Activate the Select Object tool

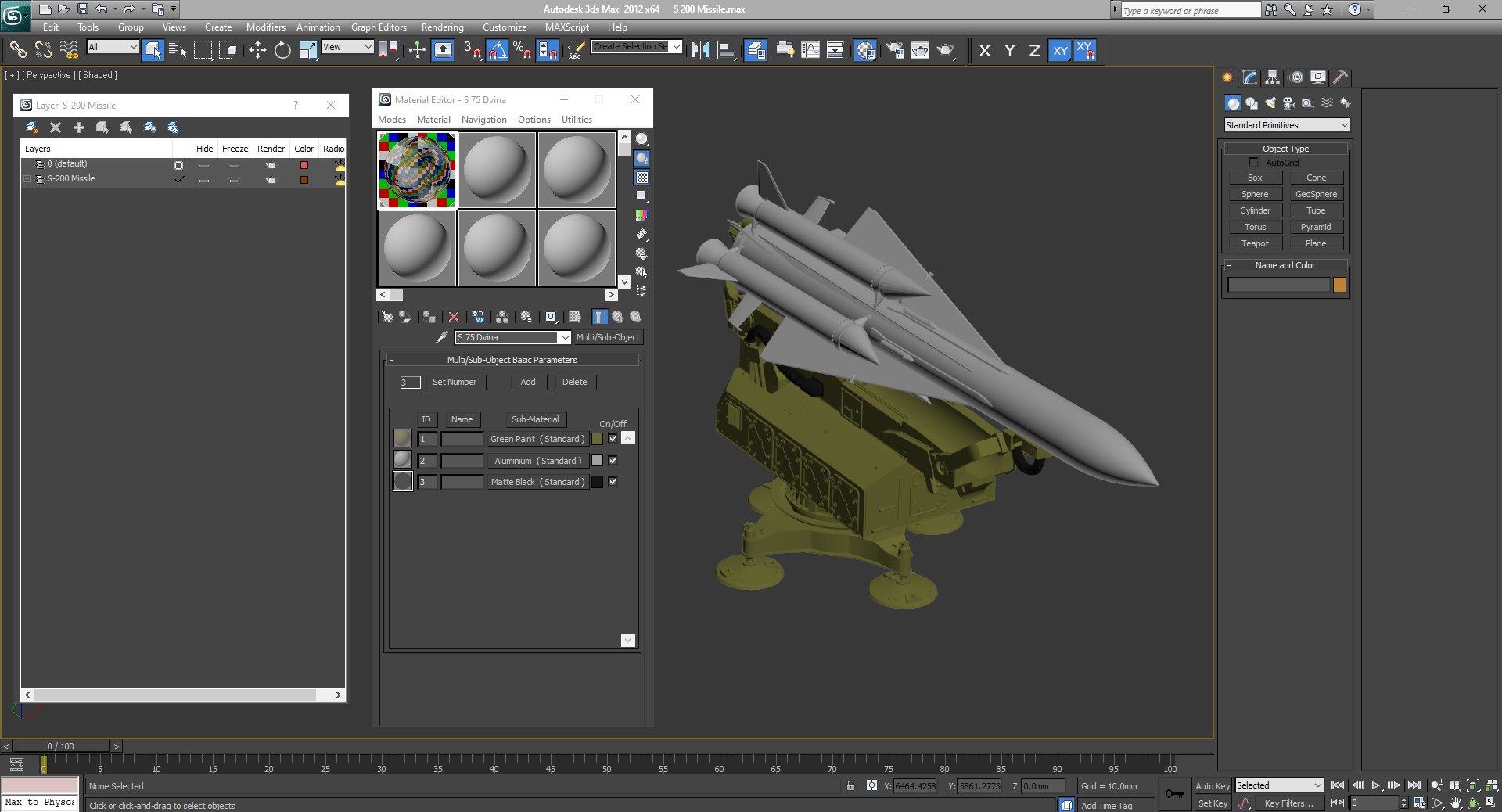click(x=153, y=50)
